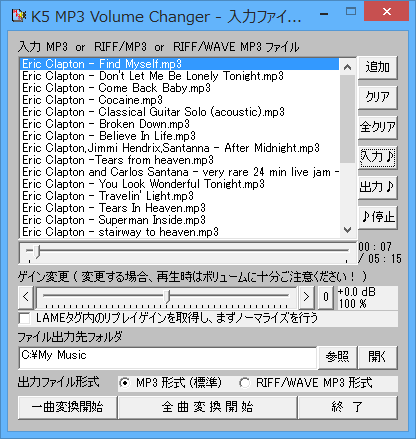Select Tears In Heaven.mp3 list entry
Viewport: 416px width, 439px height.
pos(180,208)
